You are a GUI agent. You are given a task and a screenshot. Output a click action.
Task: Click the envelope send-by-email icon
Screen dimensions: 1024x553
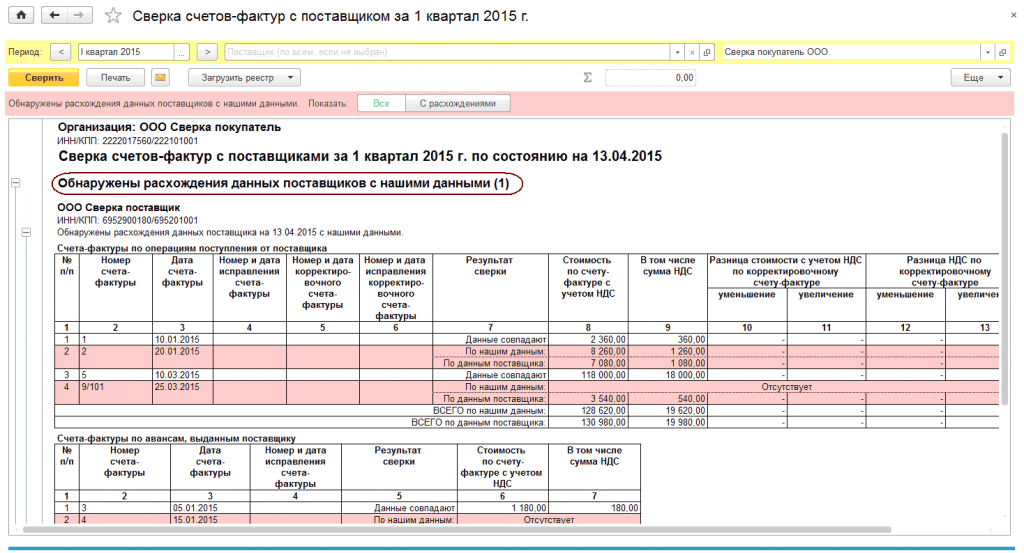159,77
